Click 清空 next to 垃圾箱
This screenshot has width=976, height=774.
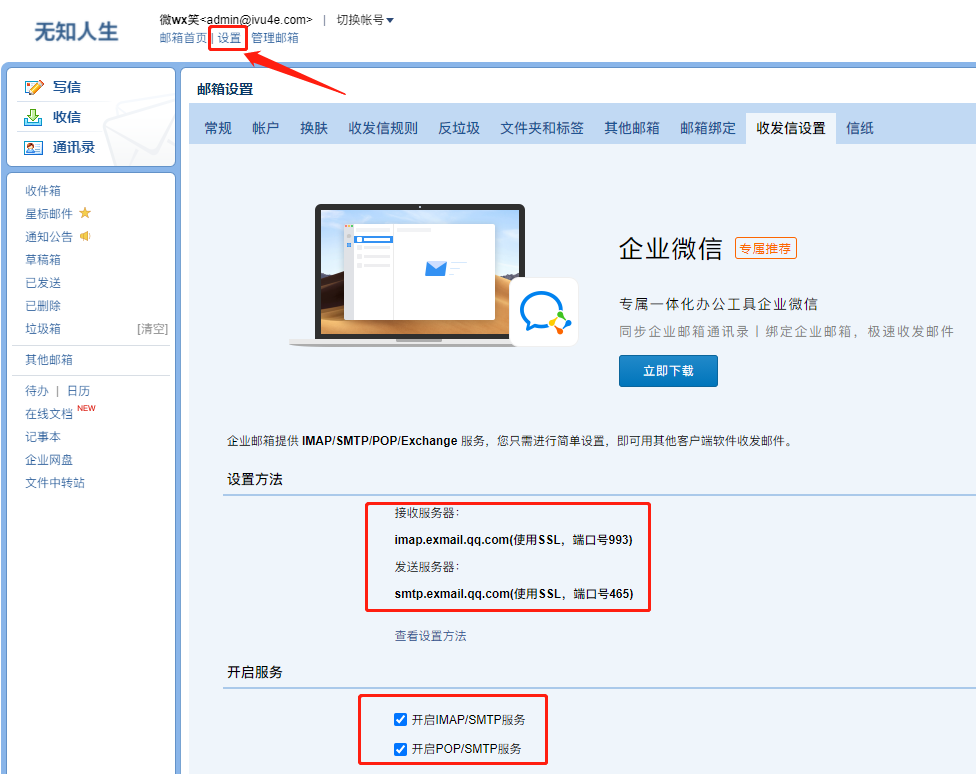152,329
